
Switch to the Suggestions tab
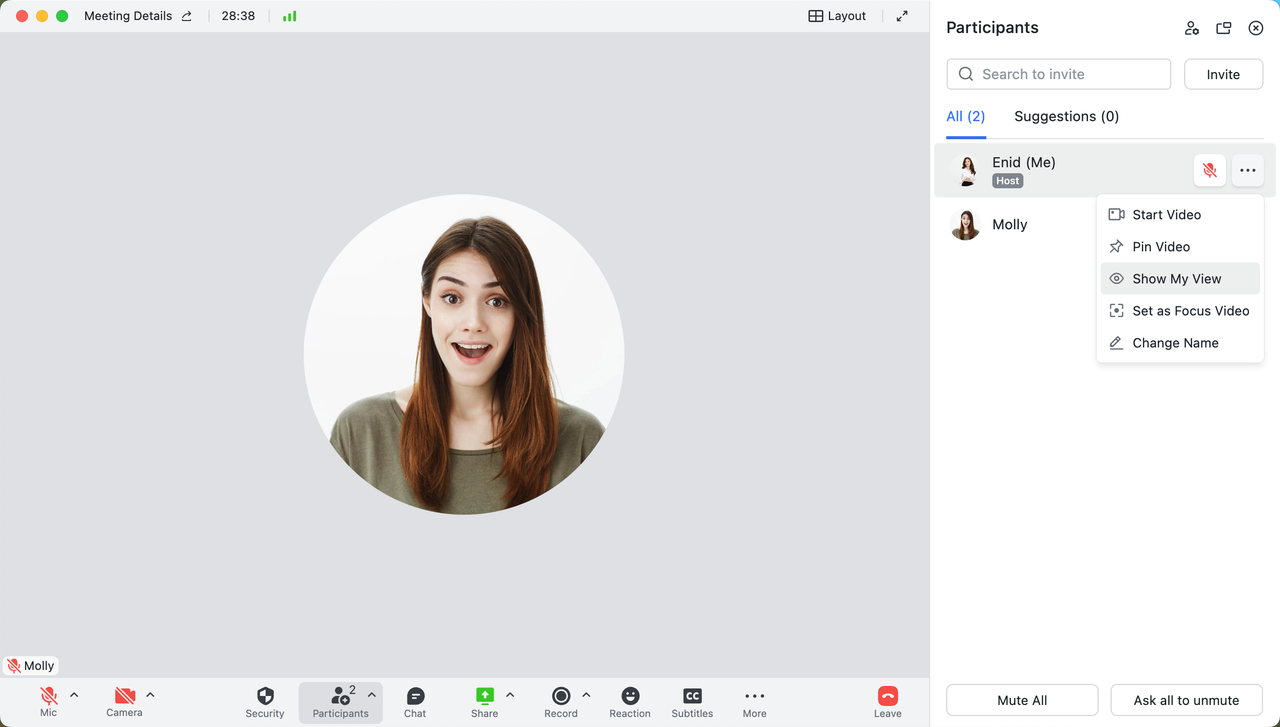click(1066, 116)
